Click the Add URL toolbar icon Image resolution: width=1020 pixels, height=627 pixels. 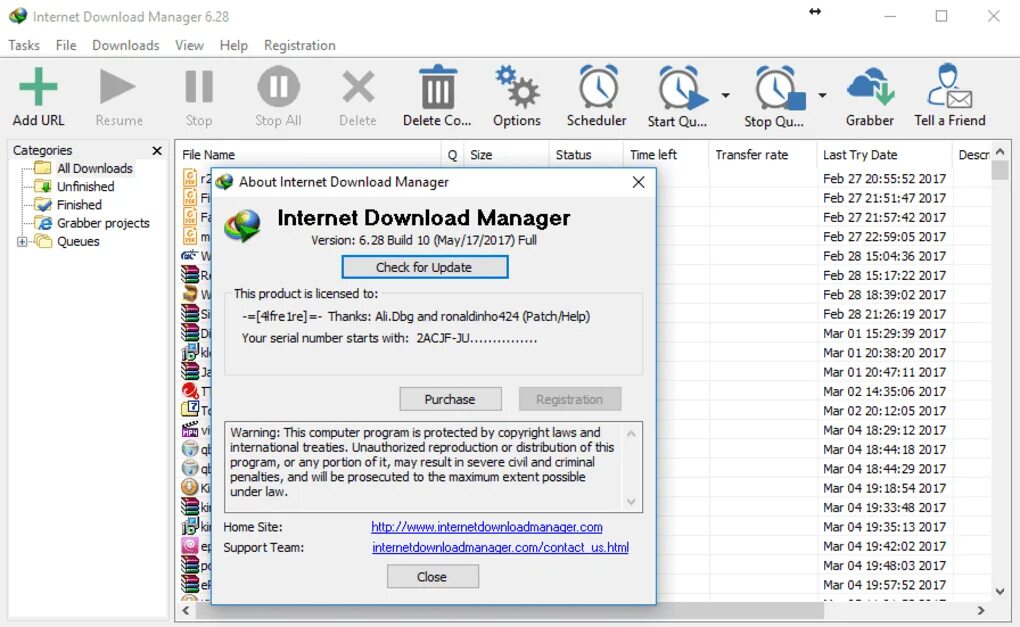(38, 87)
